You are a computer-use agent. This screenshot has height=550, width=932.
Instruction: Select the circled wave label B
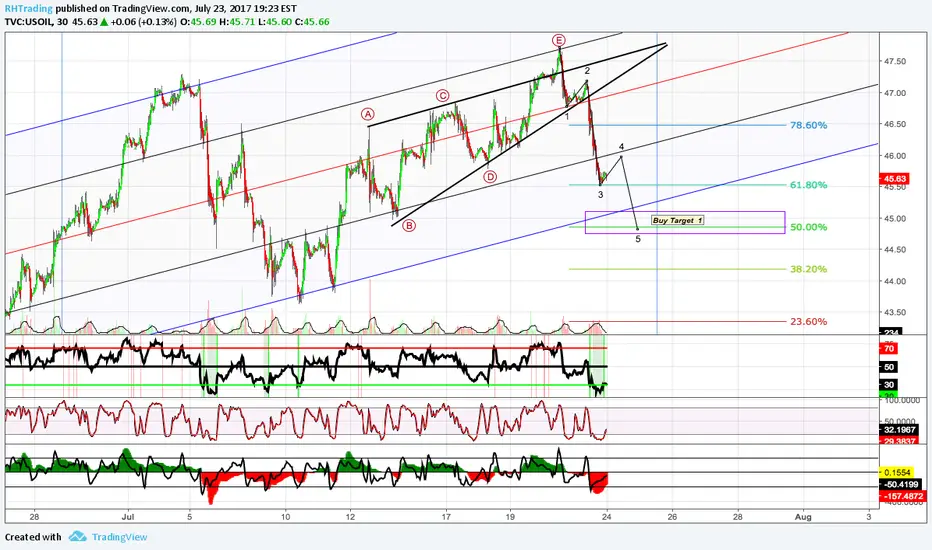409,225
